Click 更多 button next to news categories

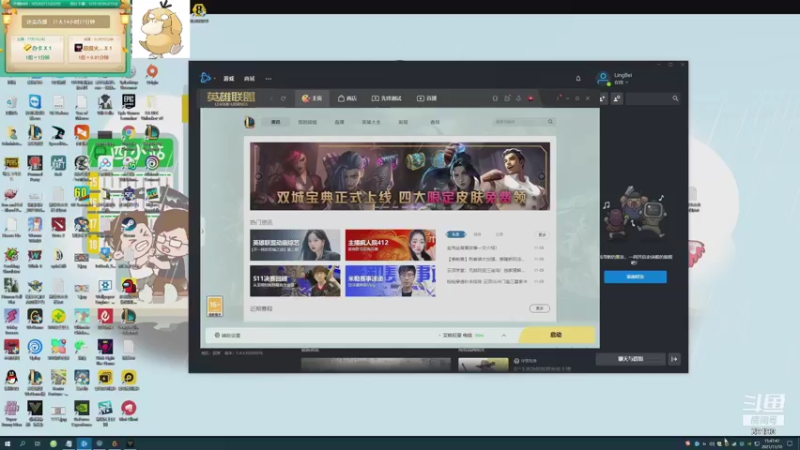coord(542,234)
